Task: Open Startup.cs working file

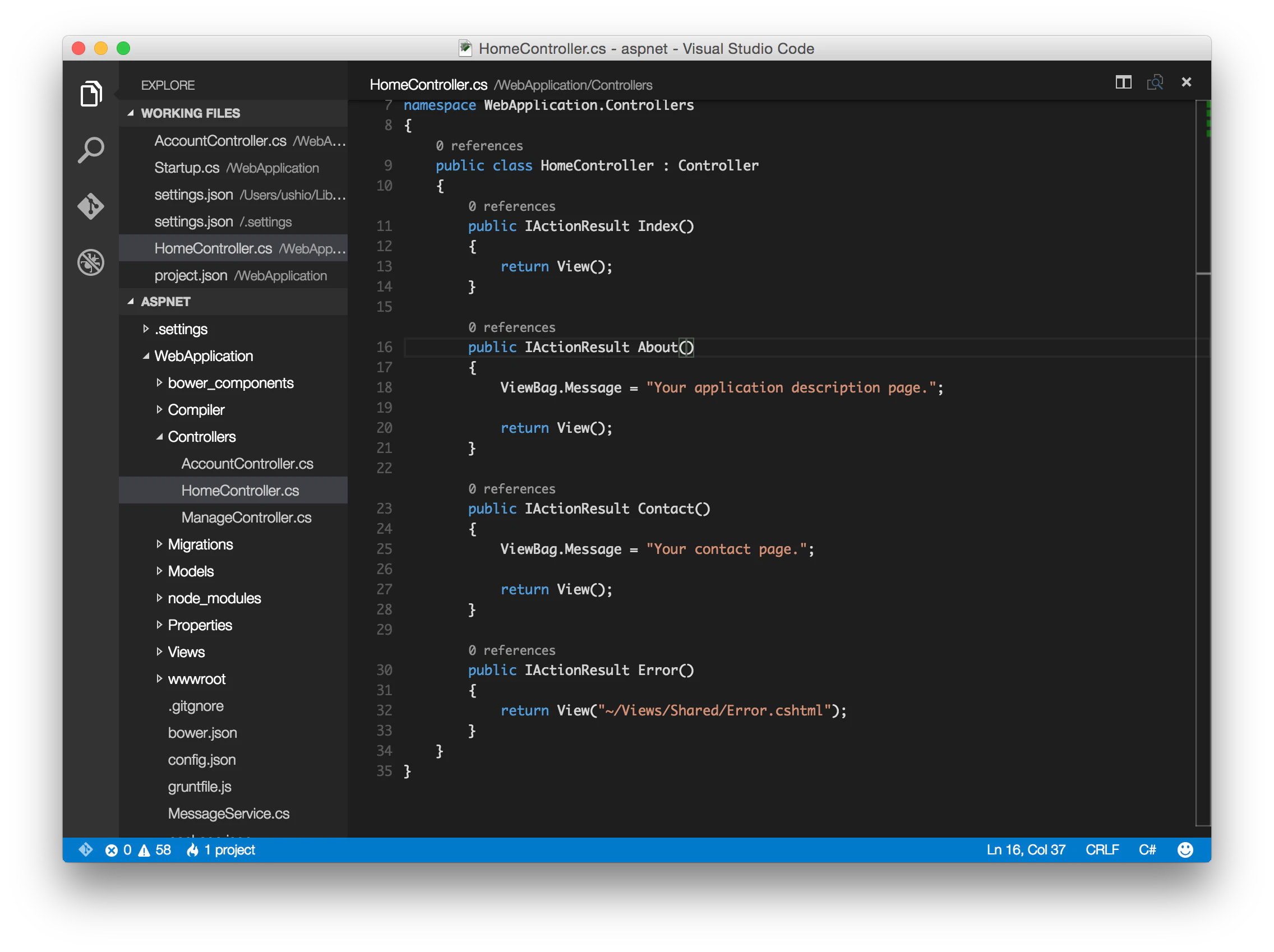Action: [233, 168]
